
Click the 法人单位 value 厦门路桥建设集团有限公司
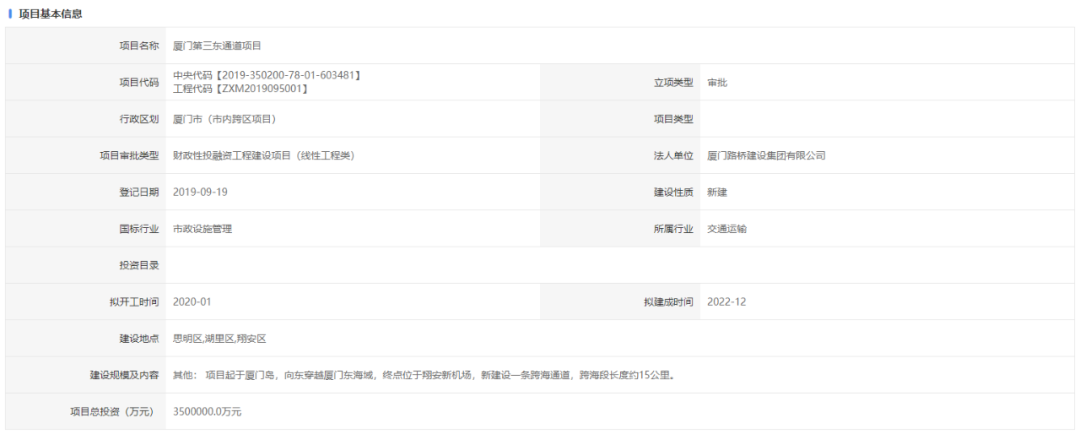point(765,155)
